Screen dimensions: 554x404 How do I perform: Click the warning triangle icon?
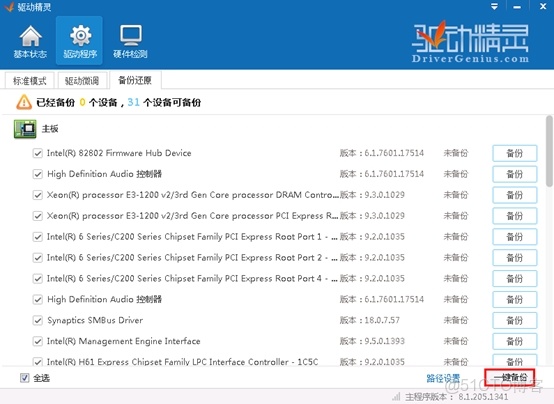[x=24, y=102]
